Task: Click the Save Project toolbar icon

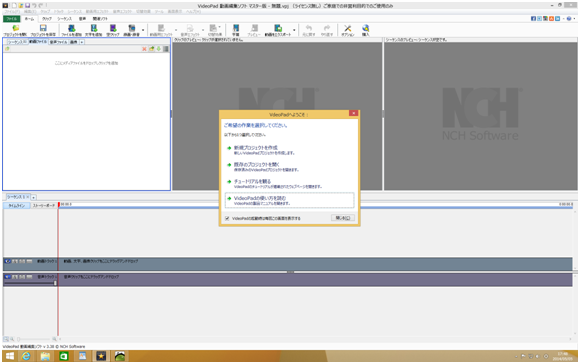Action: coord(43,30)
